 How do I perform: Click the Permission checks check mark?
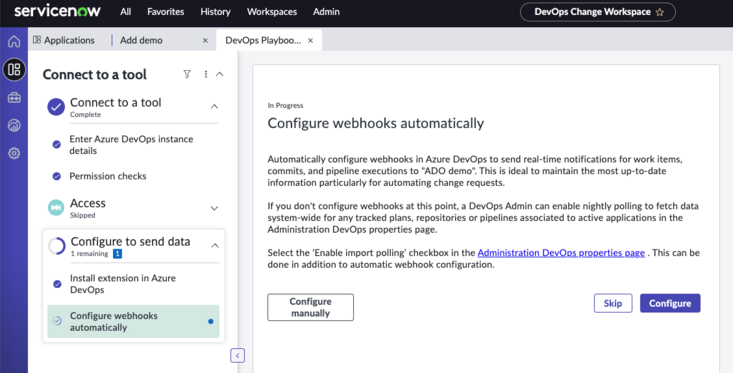(57, 176)
